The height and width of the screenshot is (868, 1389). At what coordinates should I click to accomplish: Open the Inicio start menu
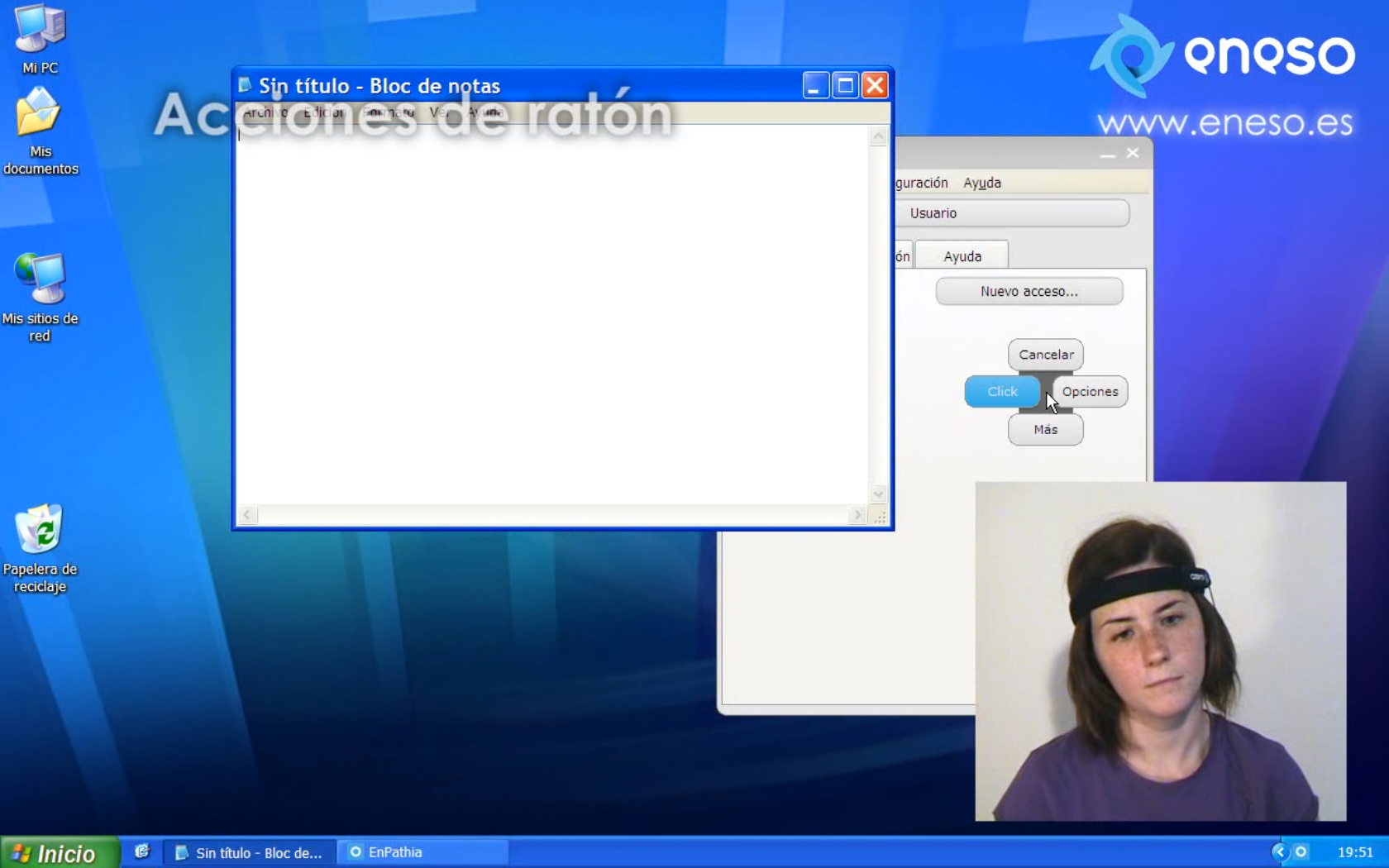[60, 852]
